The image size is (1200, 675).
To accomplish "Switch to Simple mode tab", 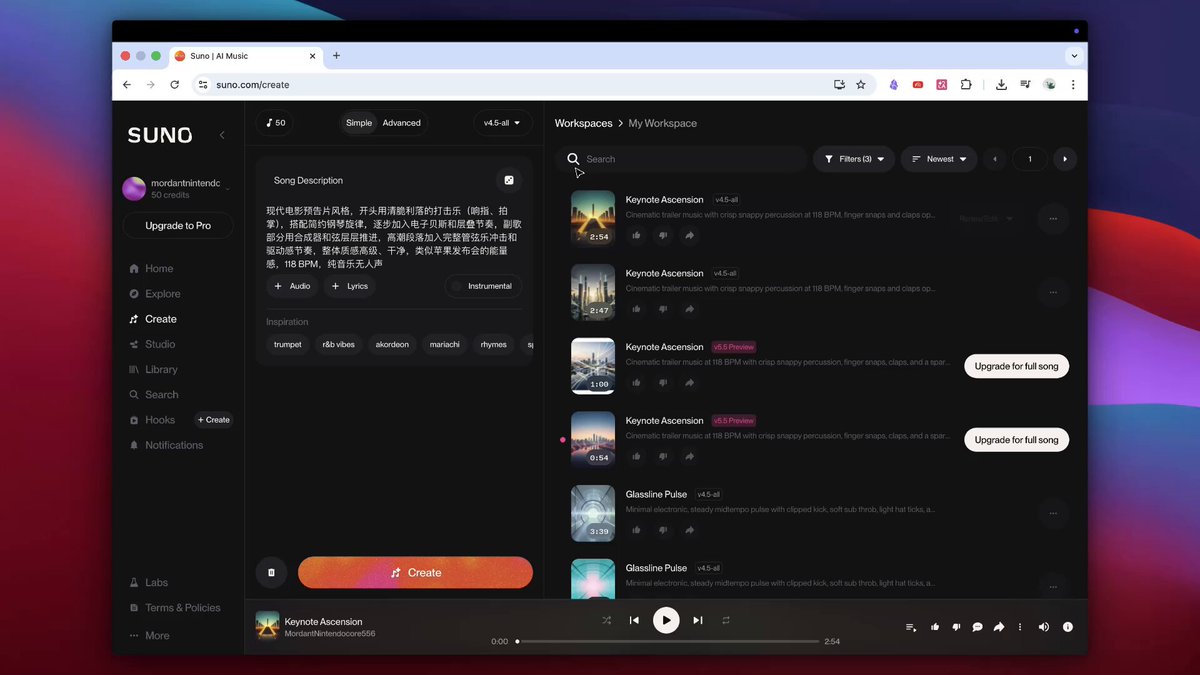I will 359,123.
